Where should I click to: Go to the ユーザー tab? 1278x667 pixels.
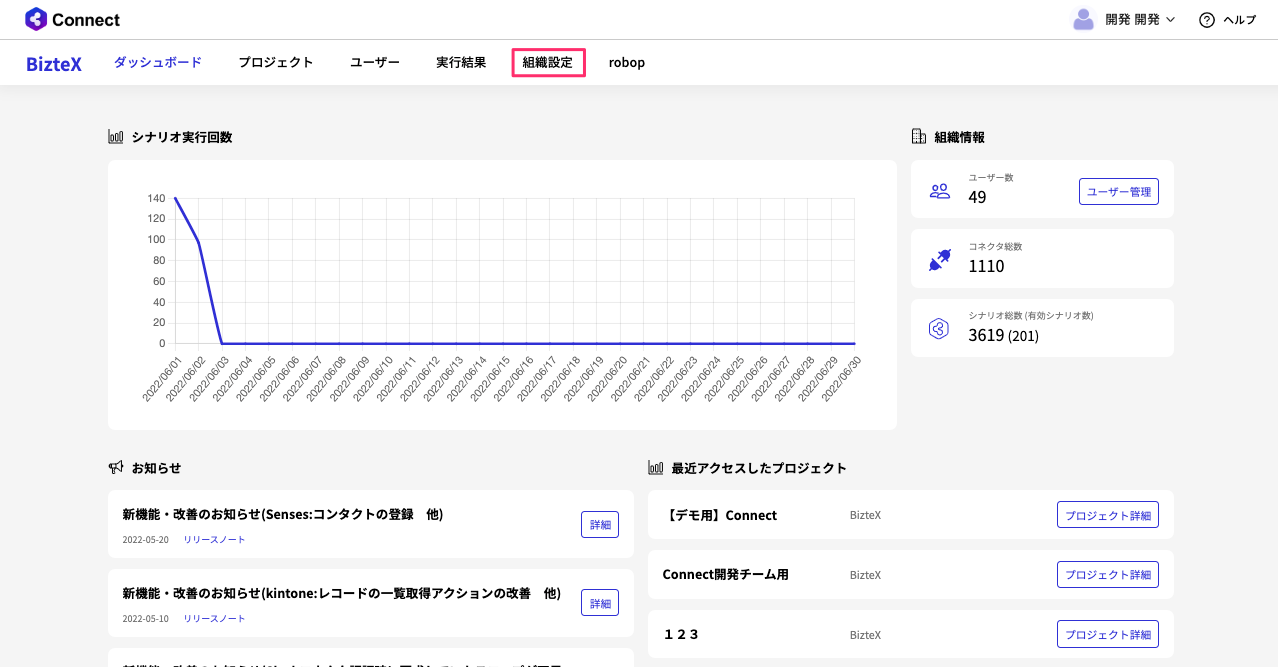pos(375,62)
